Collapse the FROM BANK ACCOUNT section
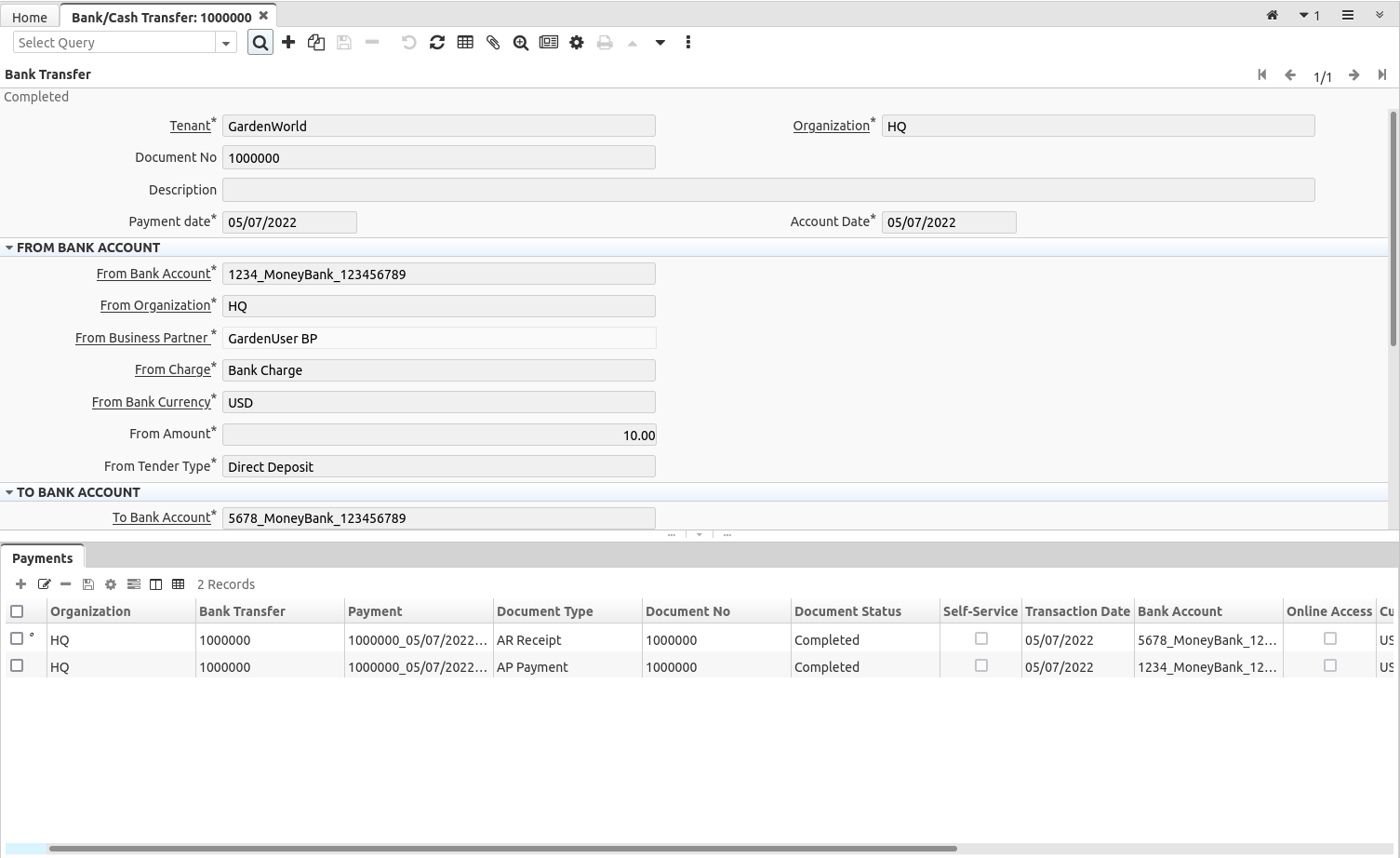The image size is (1400, 858). [9, 247]
